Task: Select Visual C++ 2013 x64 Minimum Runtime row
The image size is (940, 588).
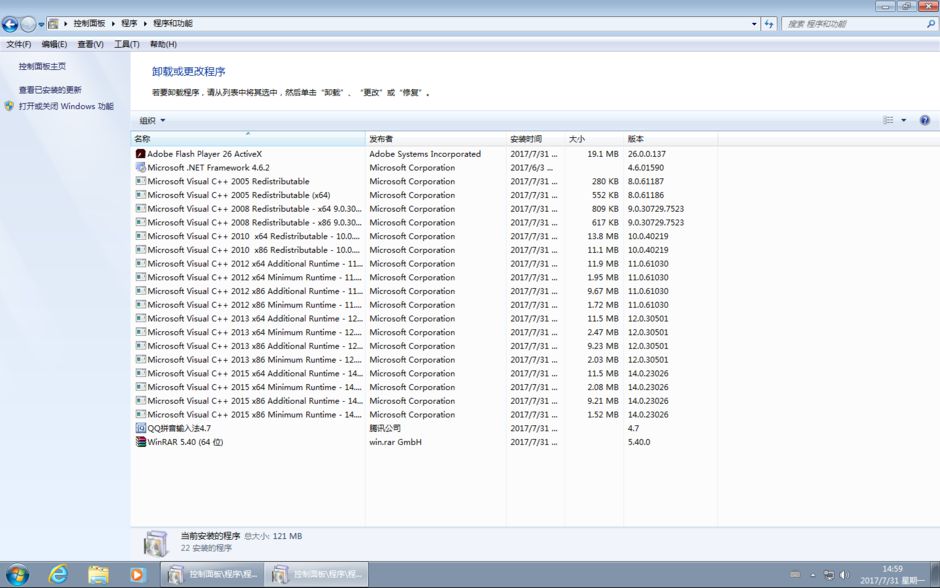Action: click(424, 332)
